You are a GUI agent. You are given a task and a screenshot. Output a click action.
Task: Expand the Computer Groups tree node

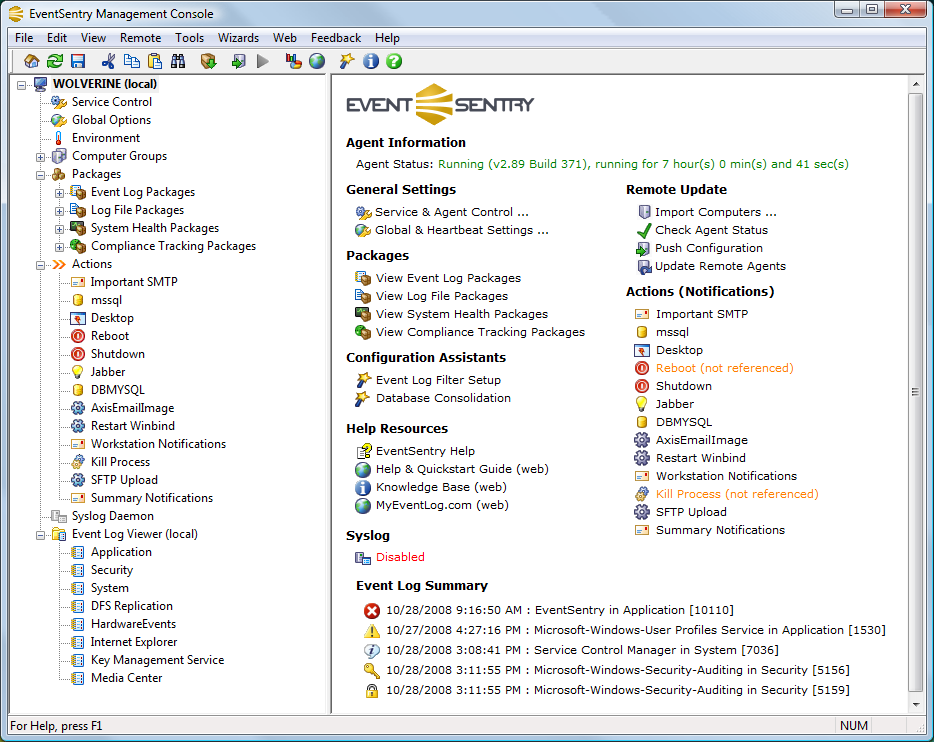coord(41,157)
